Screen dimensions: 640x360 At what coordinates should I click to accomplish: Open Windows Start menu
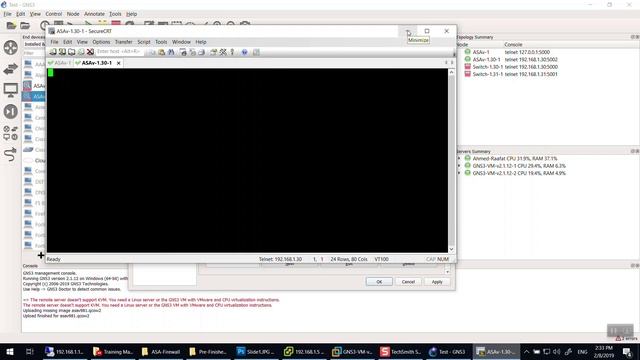pos(10,351)
